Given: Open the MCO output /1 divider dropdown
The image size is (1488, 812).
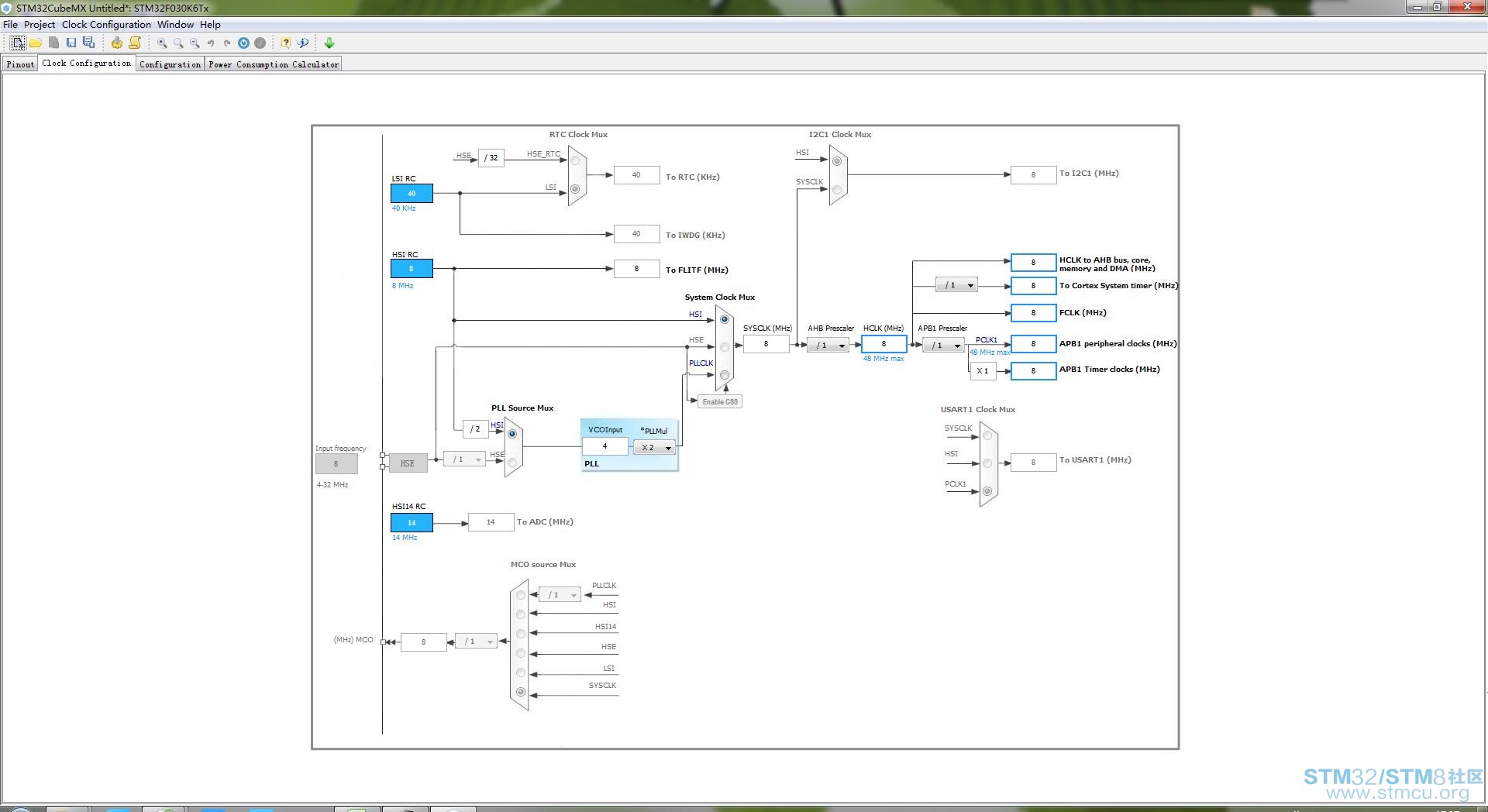Looking at the screenshot, I should point(476,642).
